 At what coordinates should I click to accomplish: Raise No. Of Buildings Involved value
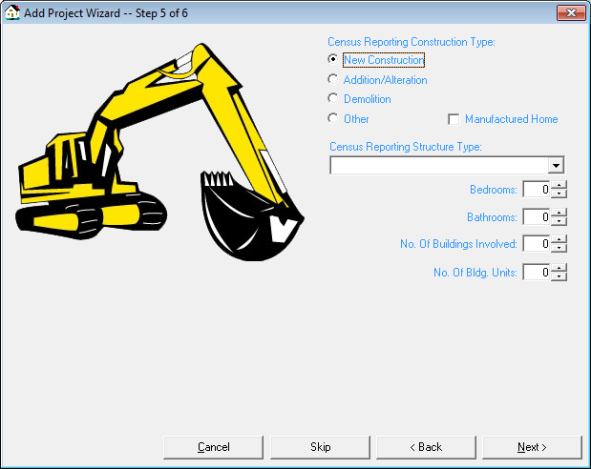tap(559, 240)
